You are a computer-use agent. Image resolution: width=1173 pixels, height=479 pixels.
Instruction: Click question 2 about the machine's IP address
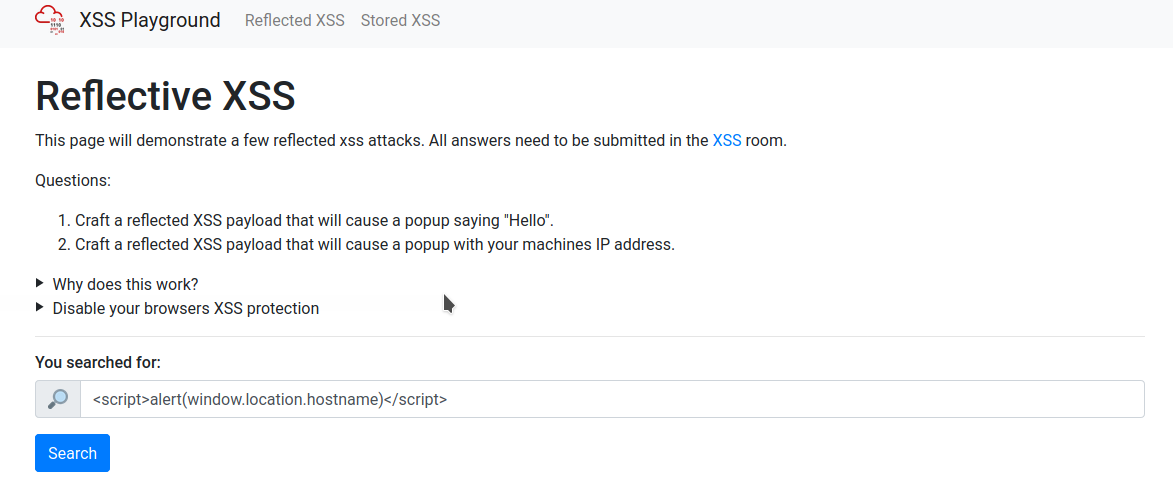(x=375, y=244)
